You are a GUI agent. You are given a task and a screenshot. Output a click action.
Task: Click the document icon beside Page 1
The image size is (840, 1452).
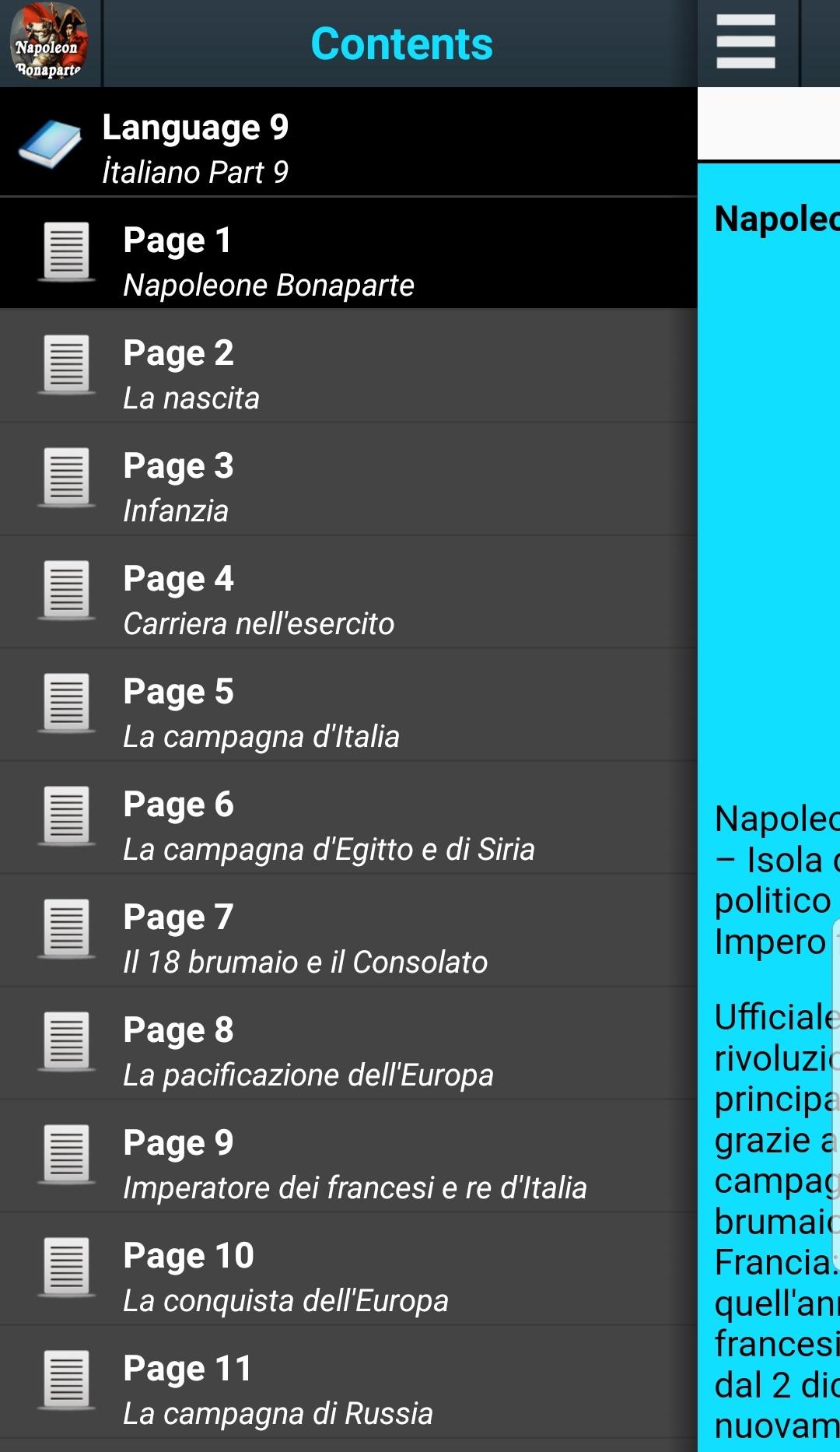point(66,252)
